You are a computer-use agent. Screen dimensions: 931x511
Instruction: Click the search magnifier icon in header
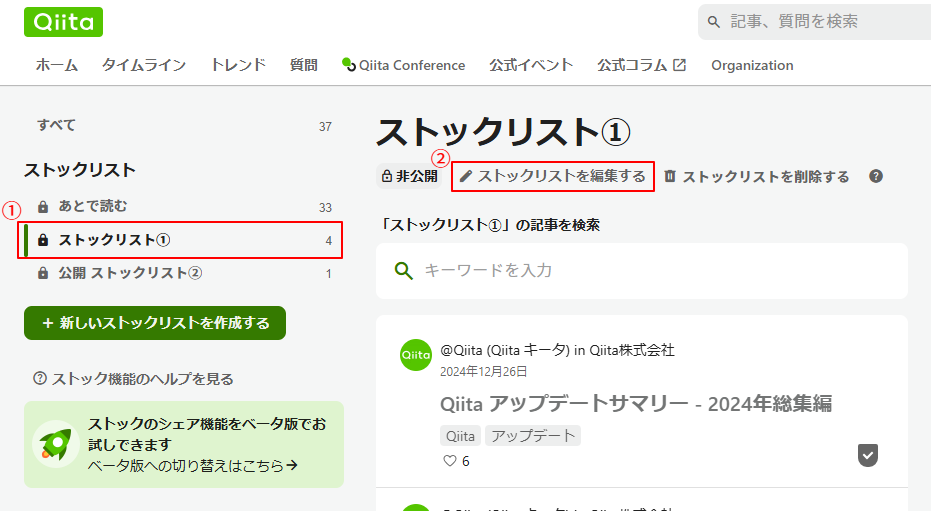[x=714, y=22]
